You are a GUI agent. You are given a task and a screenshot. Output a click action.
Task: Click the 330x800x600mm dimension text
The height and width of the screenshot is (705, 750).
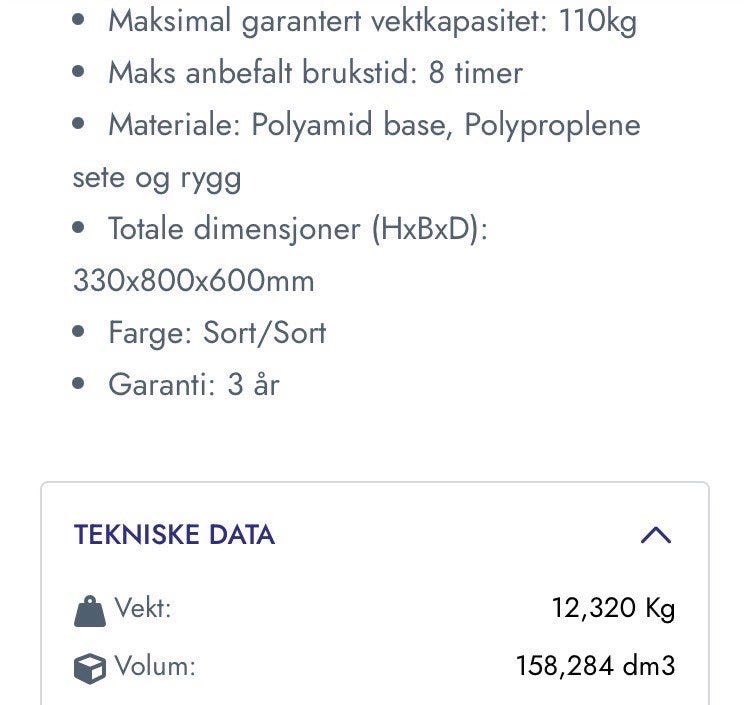coord(194,281)
